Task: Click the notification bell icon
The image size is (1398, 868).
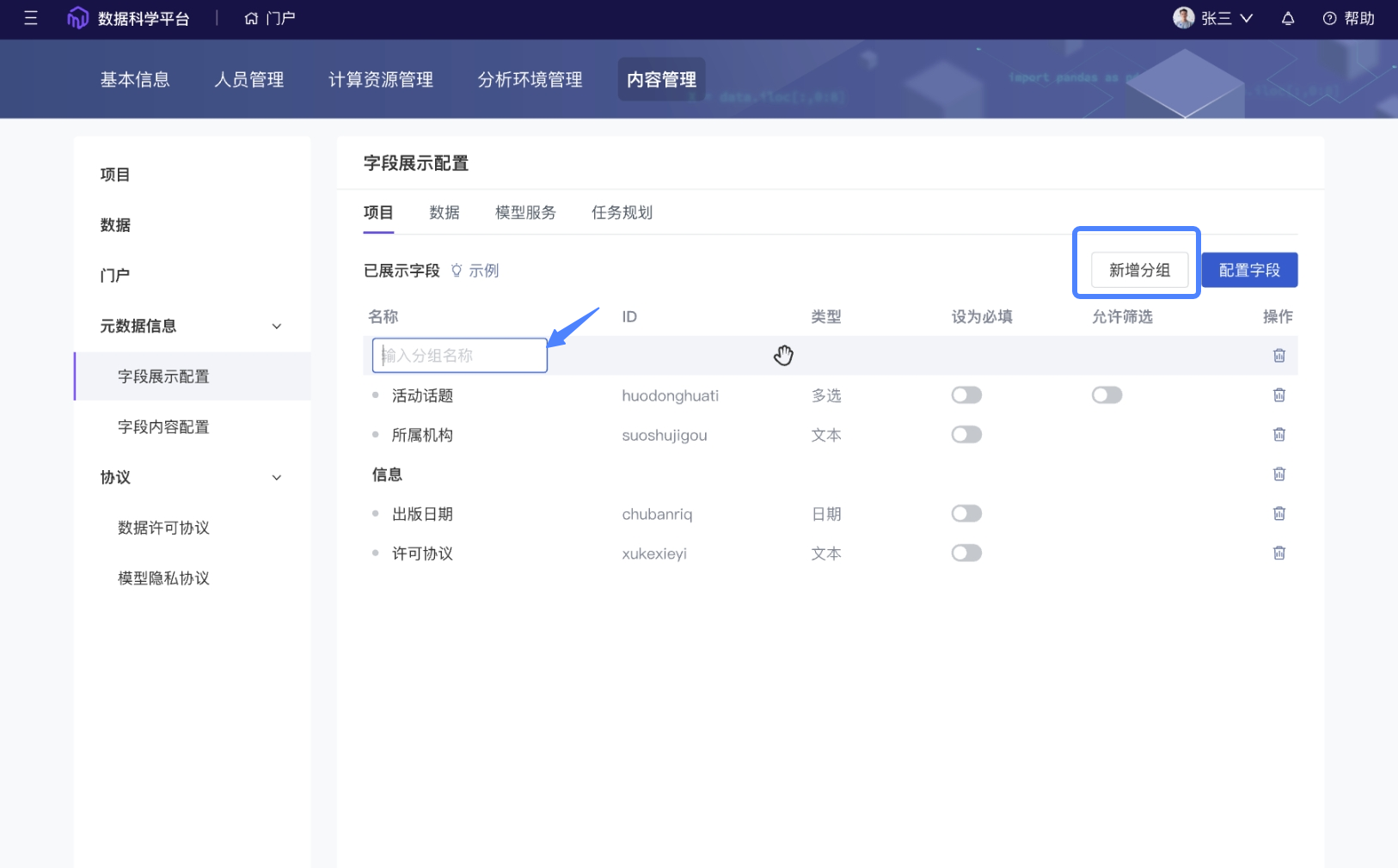Action: pos(1287,18)
